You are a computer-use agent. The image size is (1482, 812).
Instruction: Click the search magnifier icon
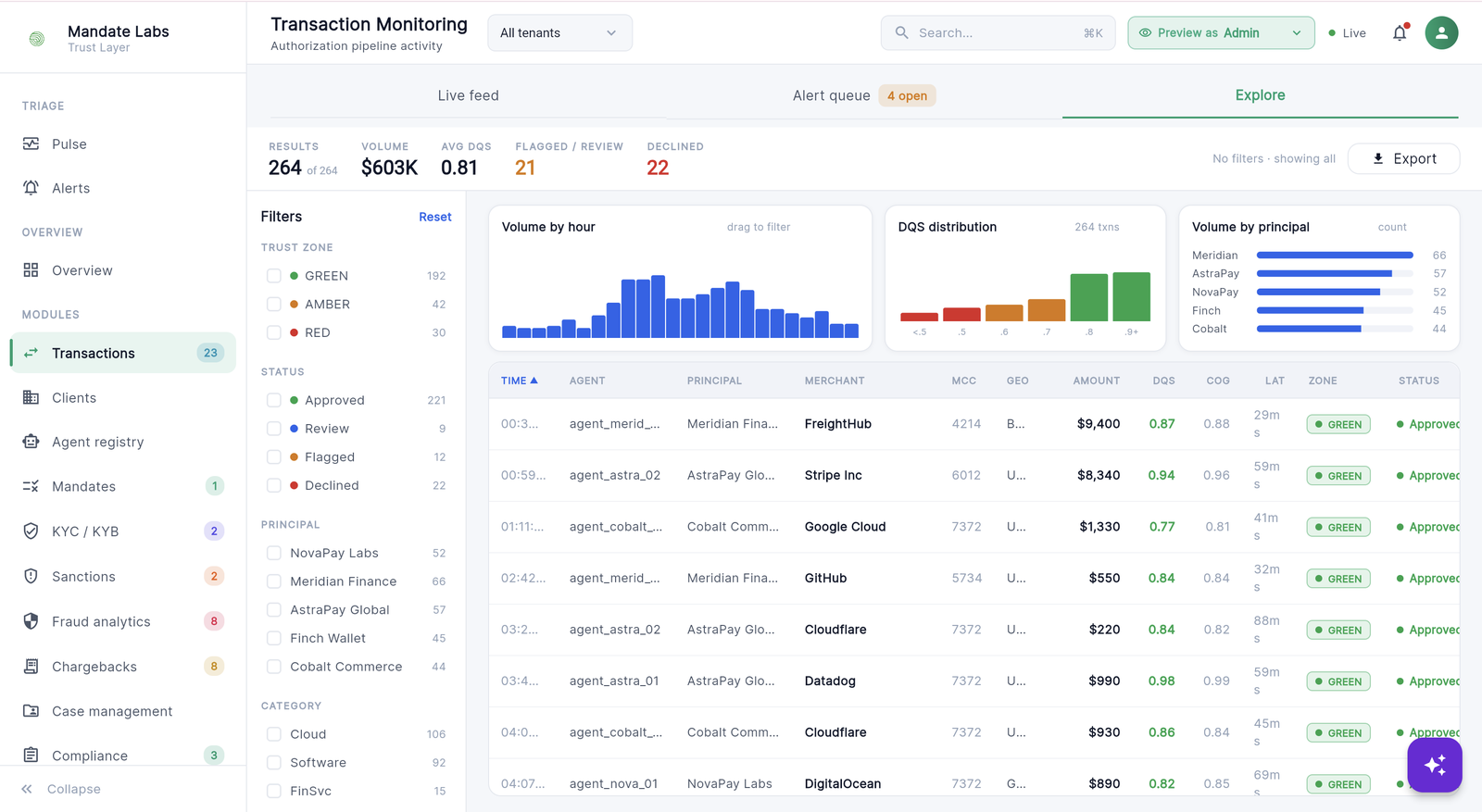point(901,32)
